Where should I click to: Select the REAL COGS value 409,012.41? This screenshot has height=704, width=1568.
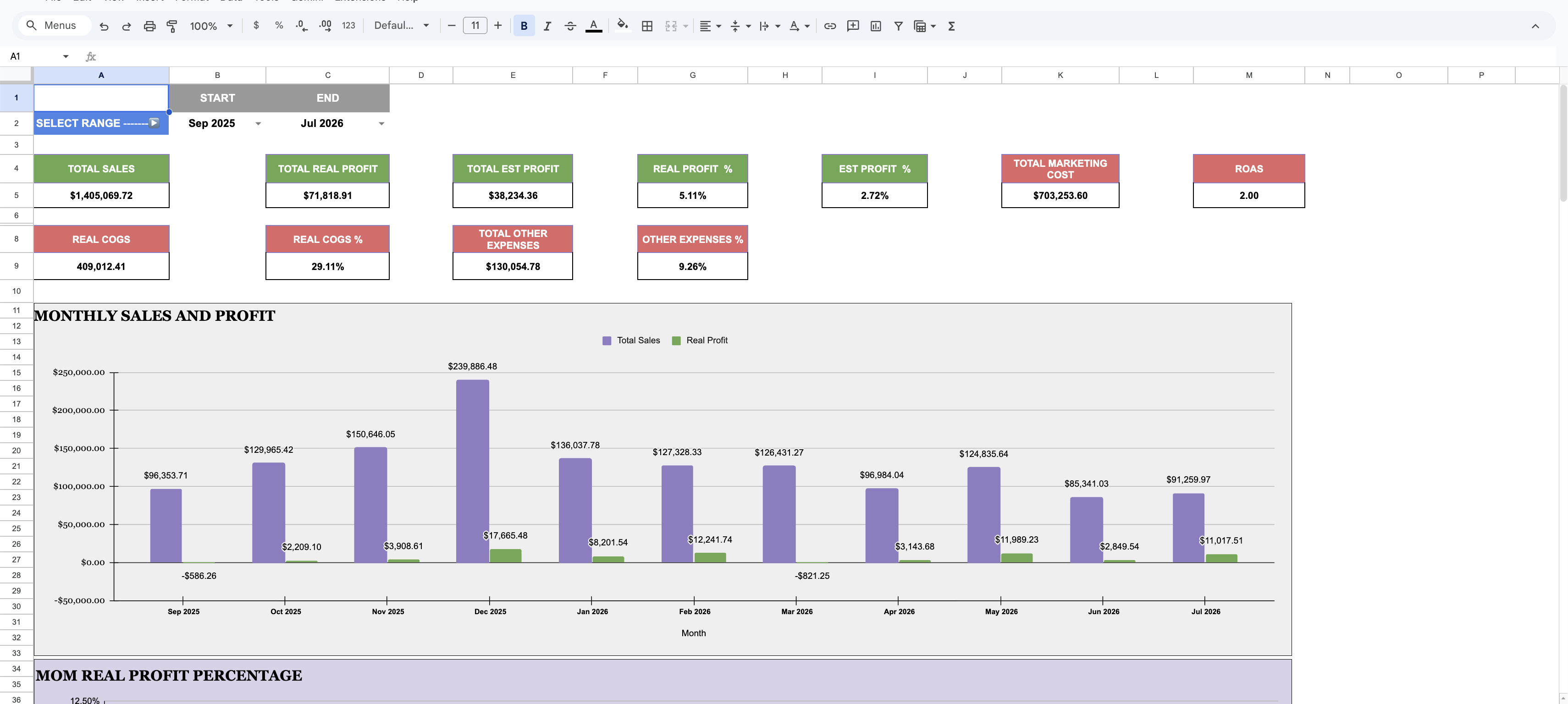(x=101, y=266)
